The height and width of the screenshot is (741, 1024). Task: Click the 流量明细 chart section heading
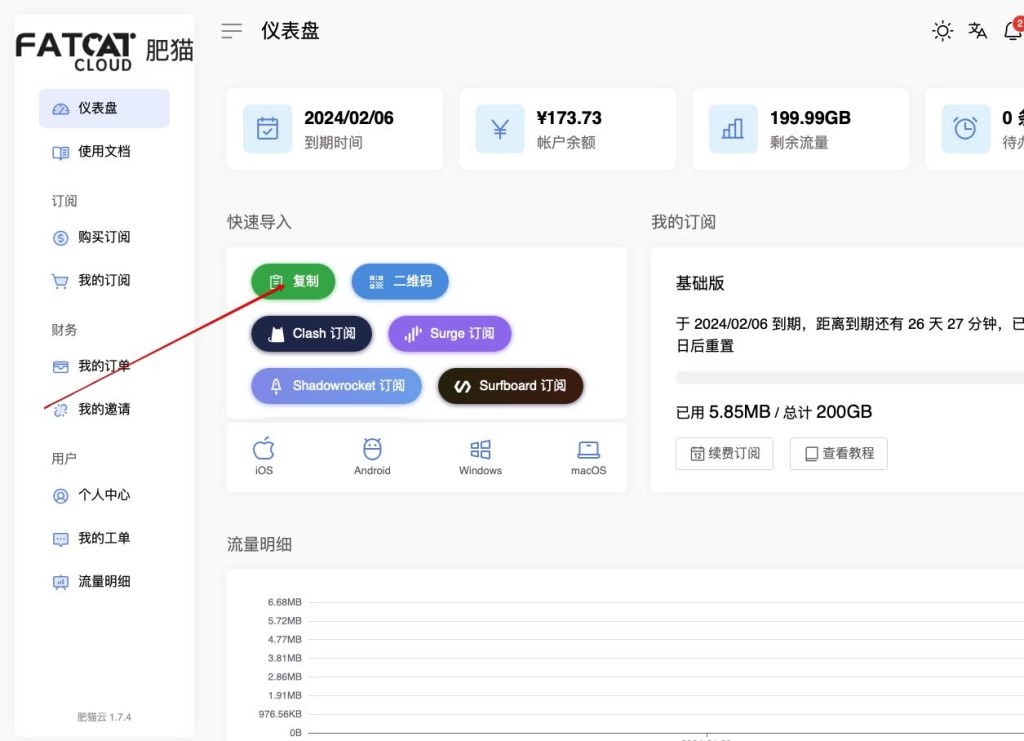259,544
